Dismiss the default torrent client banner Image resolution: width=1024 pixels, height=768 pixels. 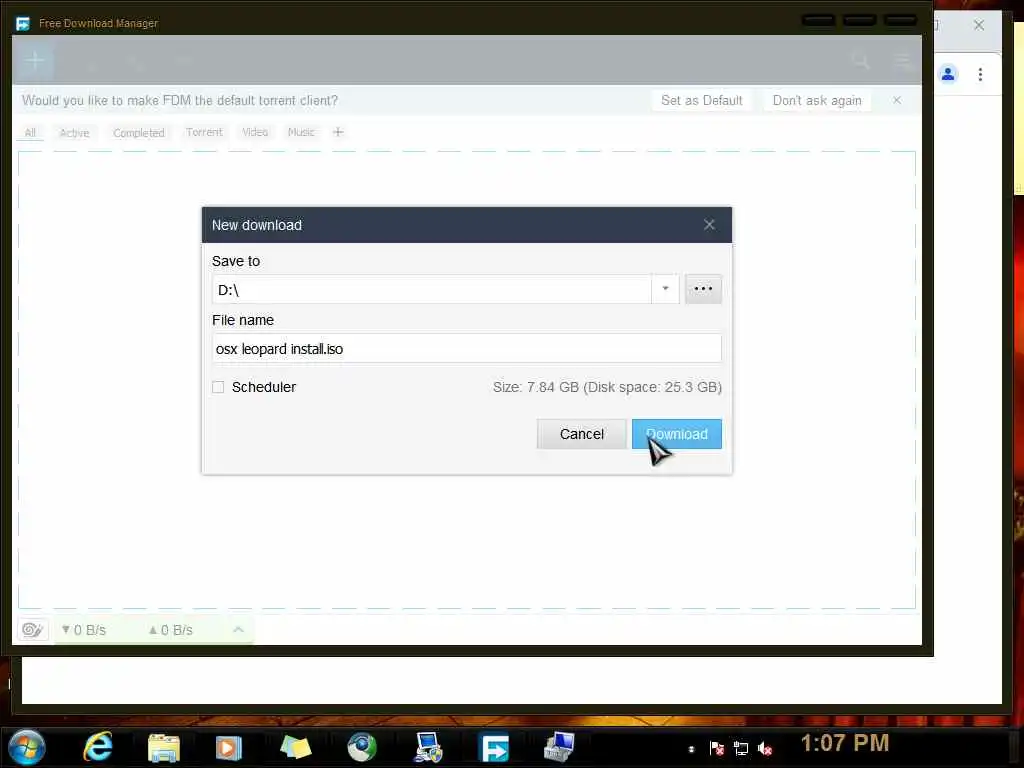point(897,100)
